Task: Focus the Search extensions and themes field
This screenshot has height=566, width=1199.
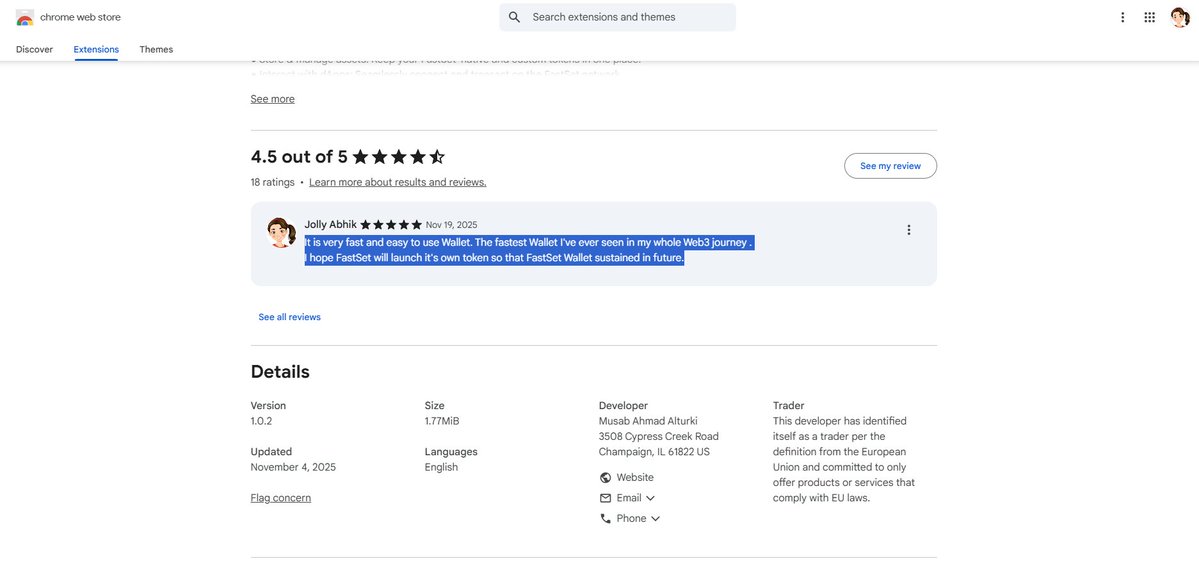Action: [x=618, y=17]
